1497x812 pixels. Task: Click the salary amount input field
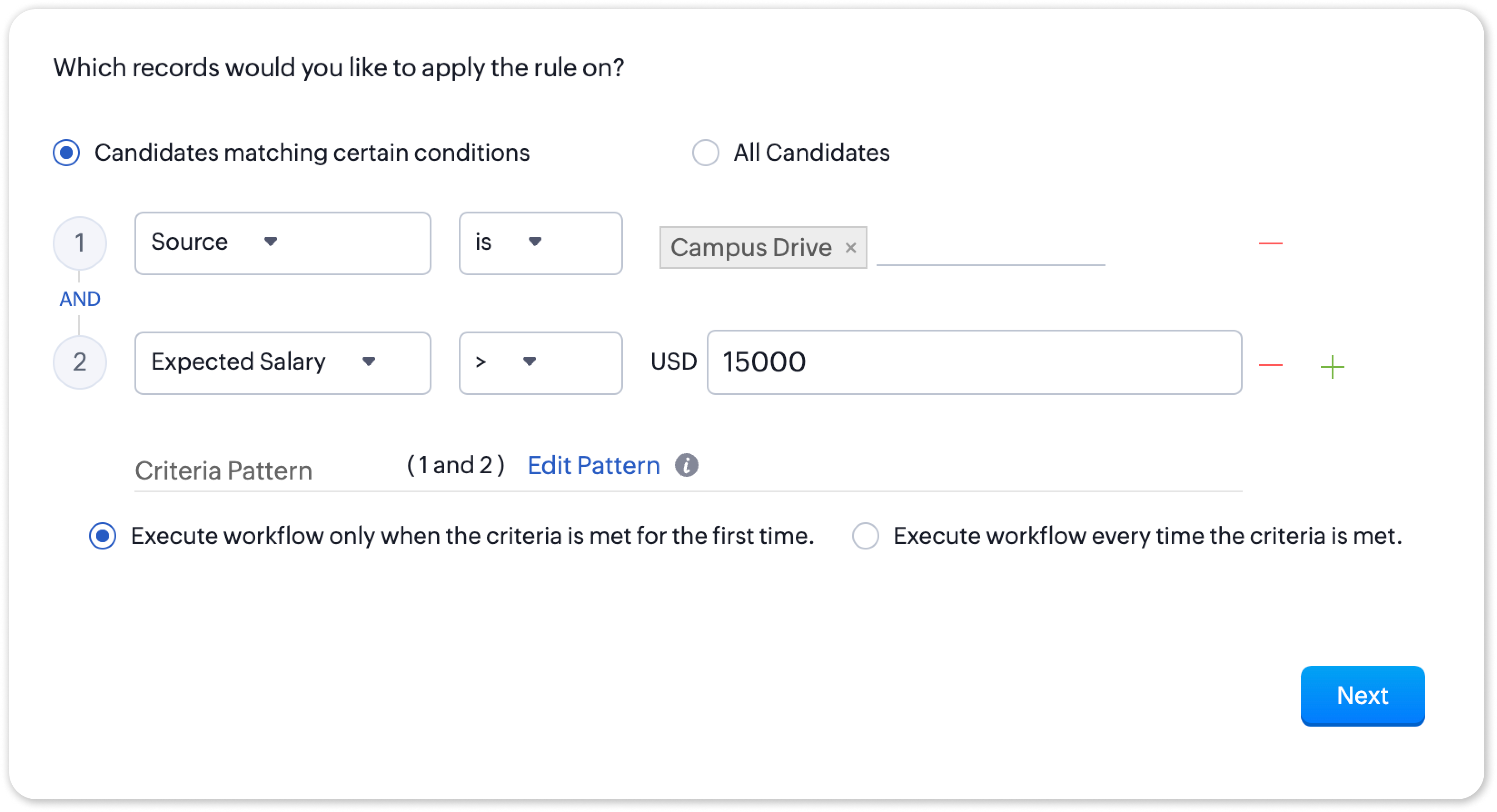click(974, 362)
